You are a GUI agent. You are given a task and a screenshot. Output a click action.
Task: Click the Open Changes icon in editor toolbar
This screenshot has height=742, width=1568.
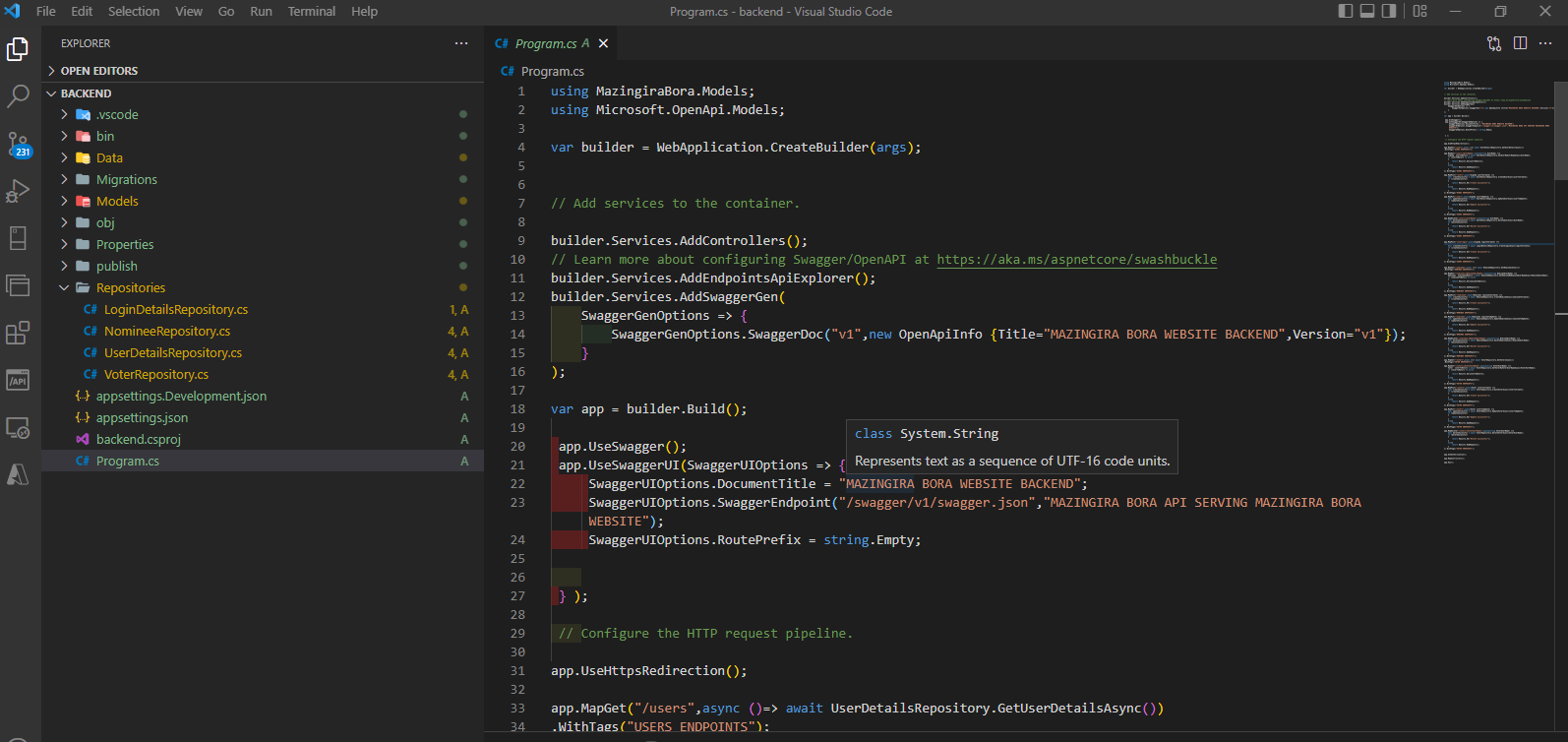[1494, 43]
